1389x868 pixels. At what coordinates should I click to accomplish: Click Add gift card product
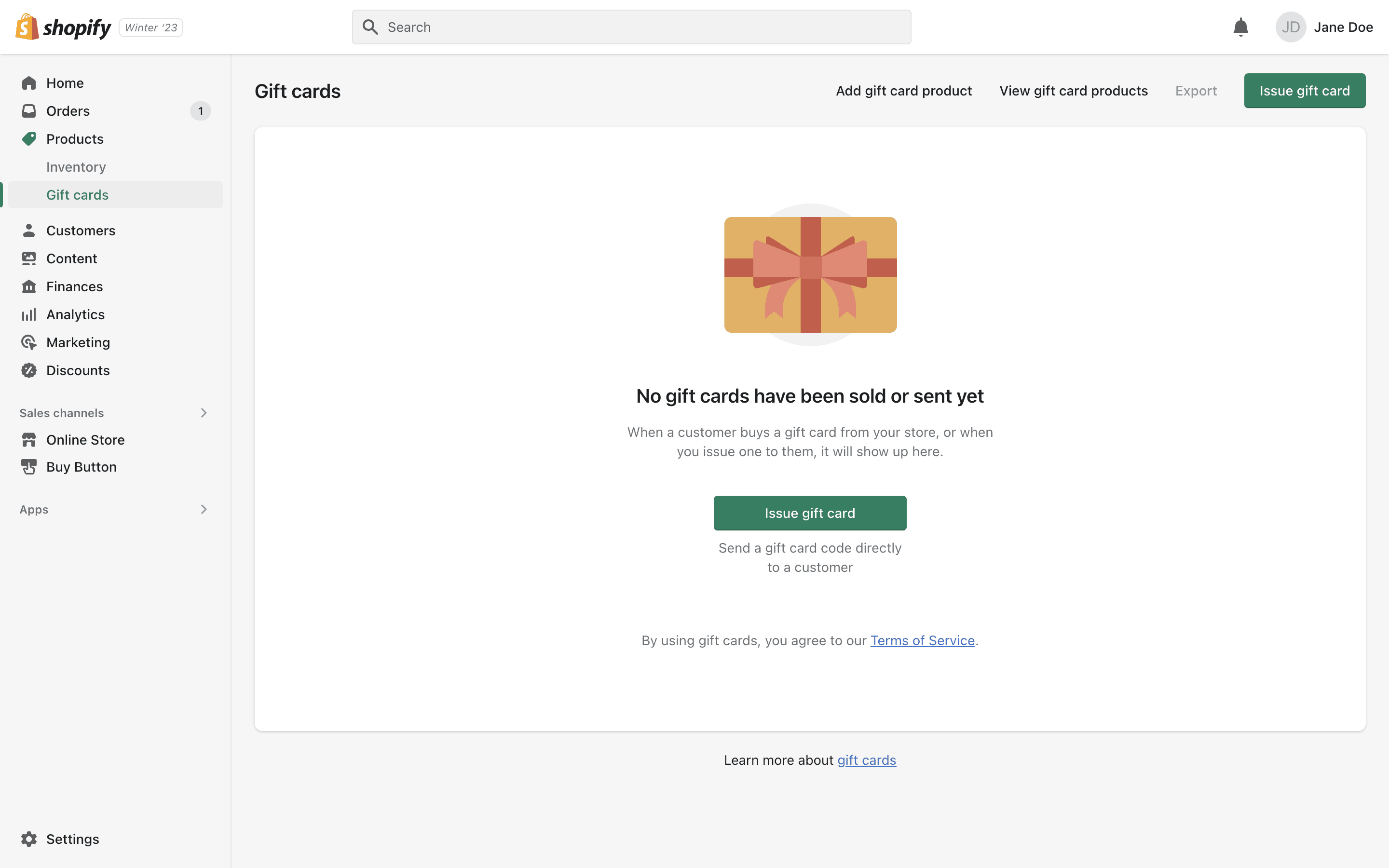[x=903, y=91]
